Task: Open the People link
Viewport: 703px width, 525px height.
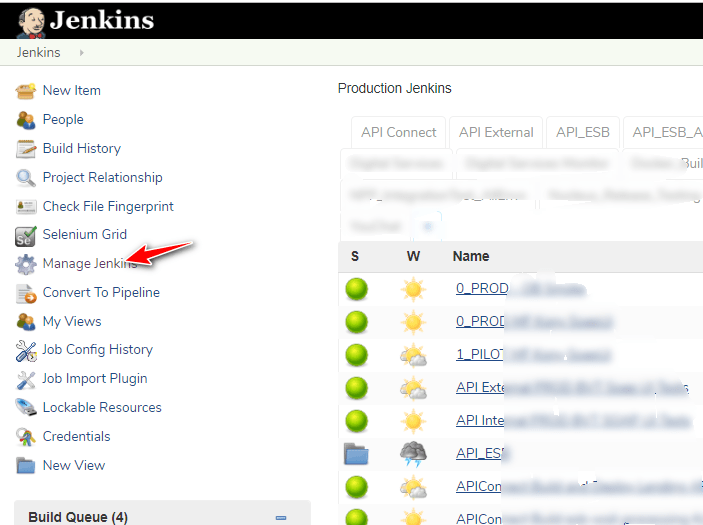Action: pyautogui.click(x=63, y=120)
